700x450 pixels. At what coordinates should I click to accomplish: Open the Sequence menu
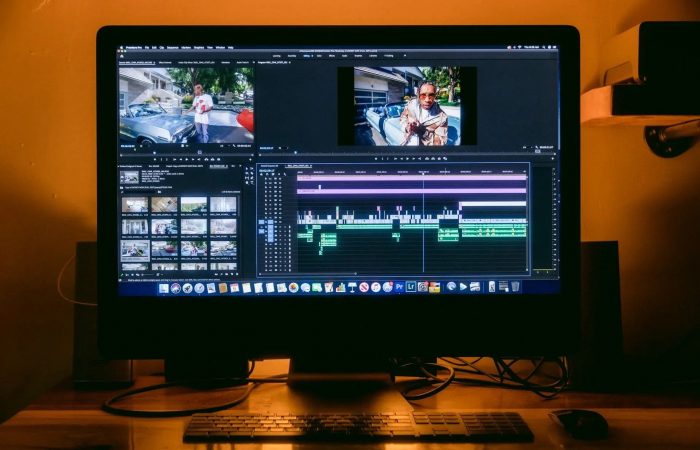(x=172, y=48)
